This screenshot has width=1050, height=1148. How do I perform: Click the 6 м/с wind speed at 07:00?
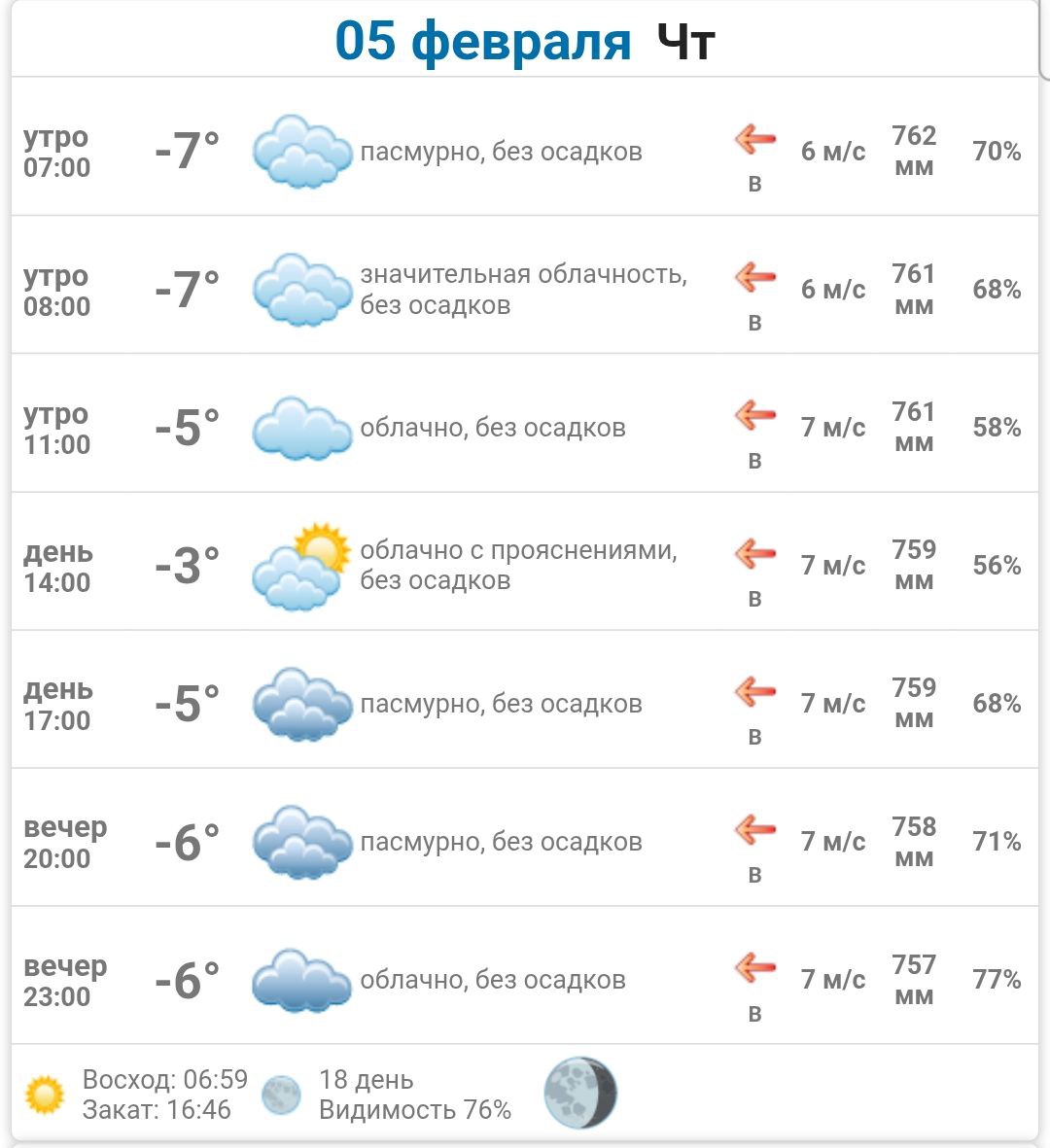point(832,151)
